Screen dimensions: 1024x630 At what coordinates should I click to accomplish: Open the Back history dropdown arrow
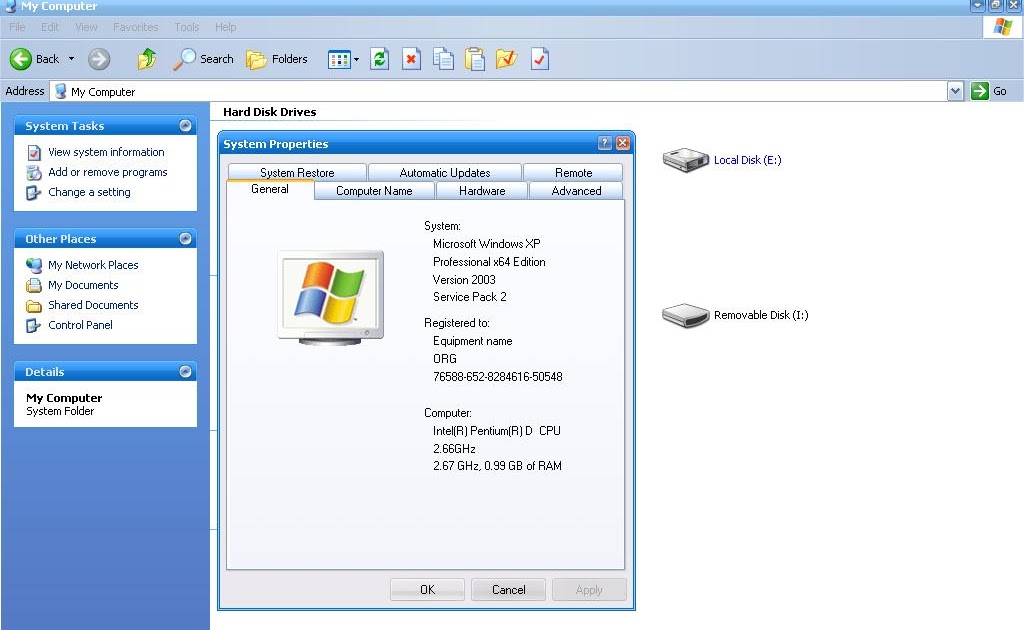71,59
